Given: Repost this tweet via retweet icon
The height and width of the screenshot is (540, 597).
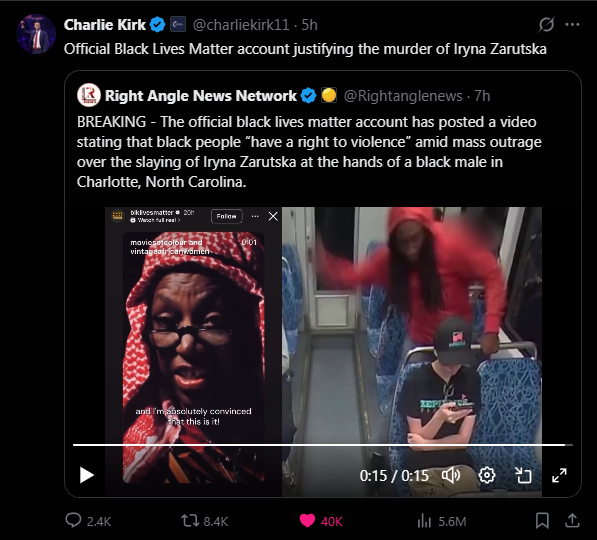Looking at the screenshot, I should point(190,521).
